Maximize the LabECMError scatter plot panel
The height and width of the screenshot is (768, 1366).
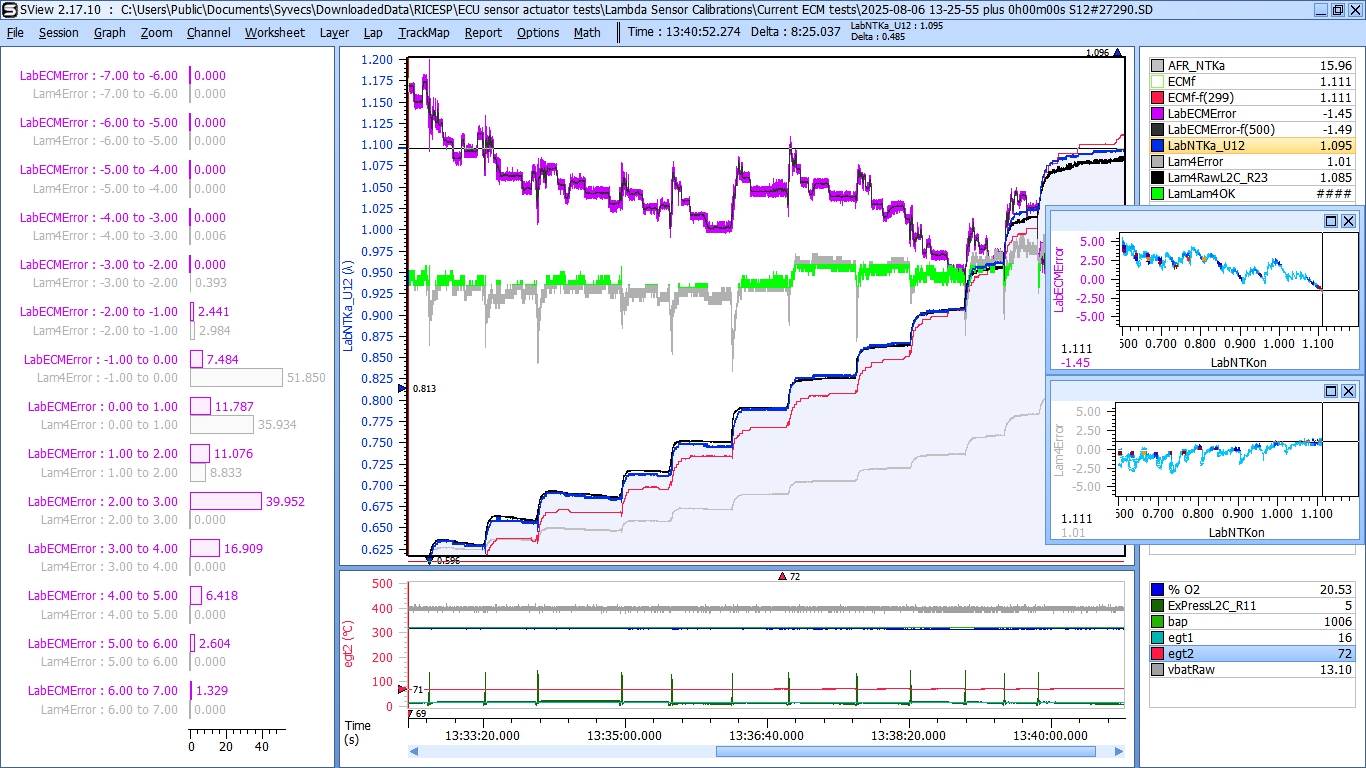coord(1331,221)
